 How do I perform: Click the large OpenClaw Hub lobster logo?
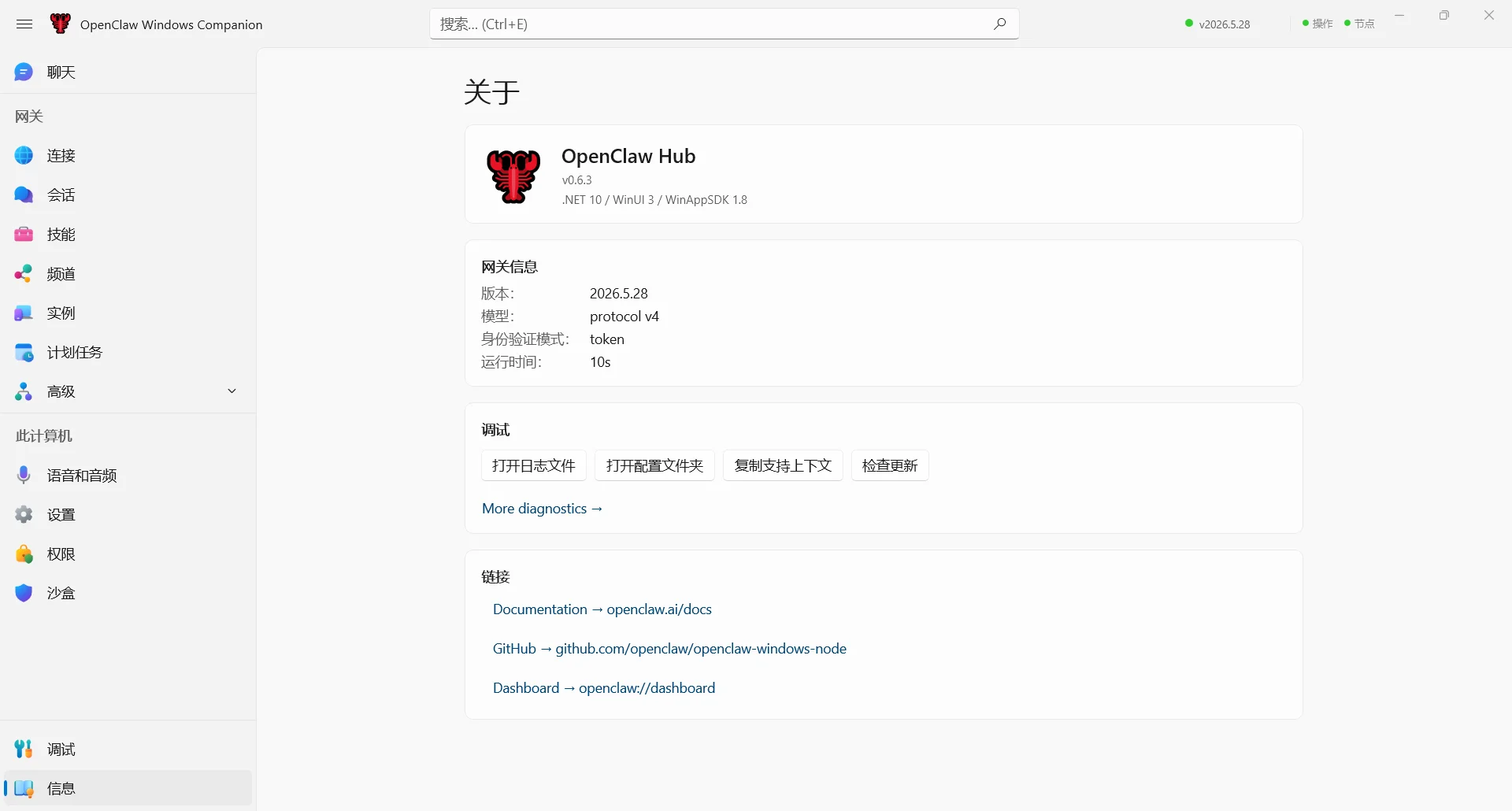coord(513,176)
